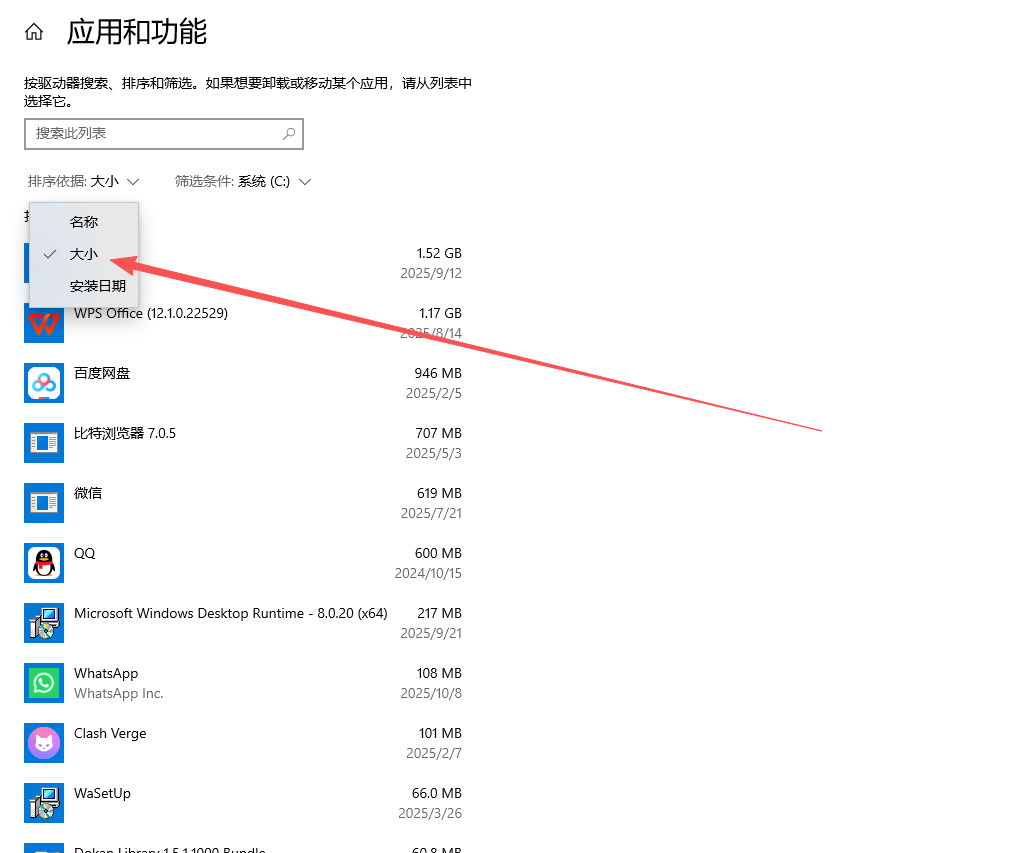1019x853 pixels.
Task: Select the QQ entry name
Action: point(84,553)
